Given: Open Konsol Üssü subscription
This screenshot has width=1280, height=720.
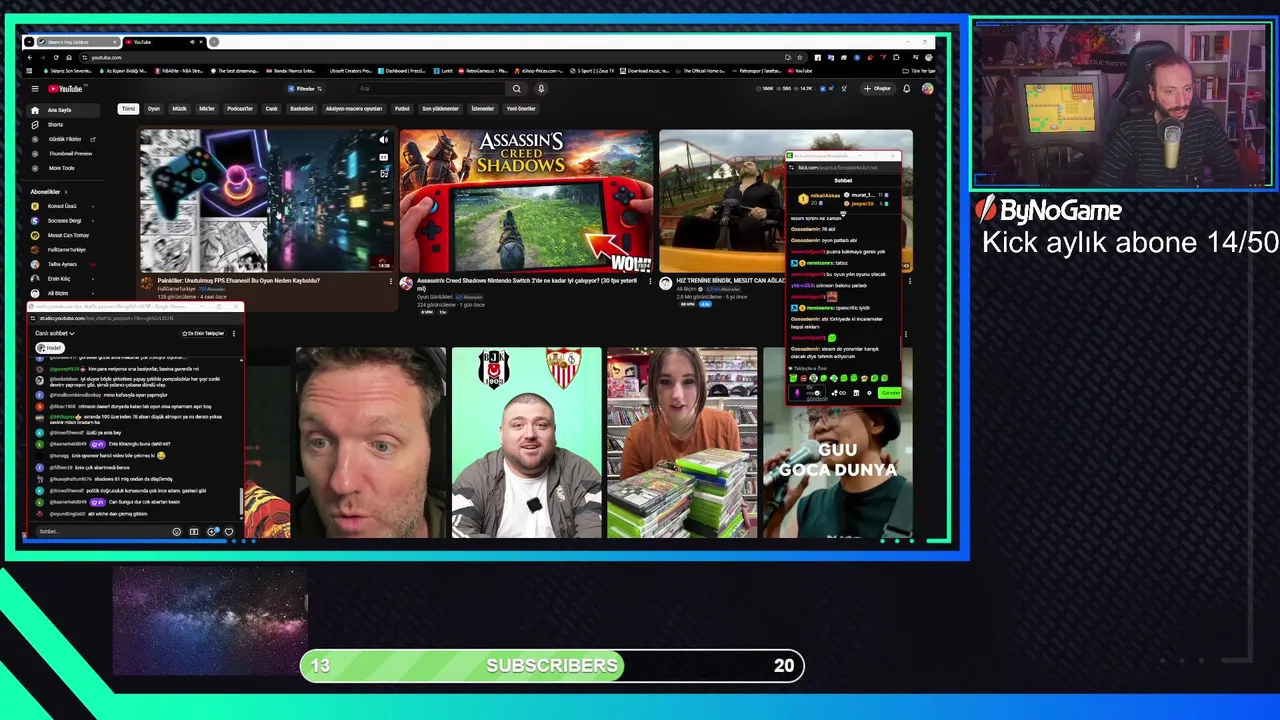Looking at the screenshot, I should click(60, 206).
